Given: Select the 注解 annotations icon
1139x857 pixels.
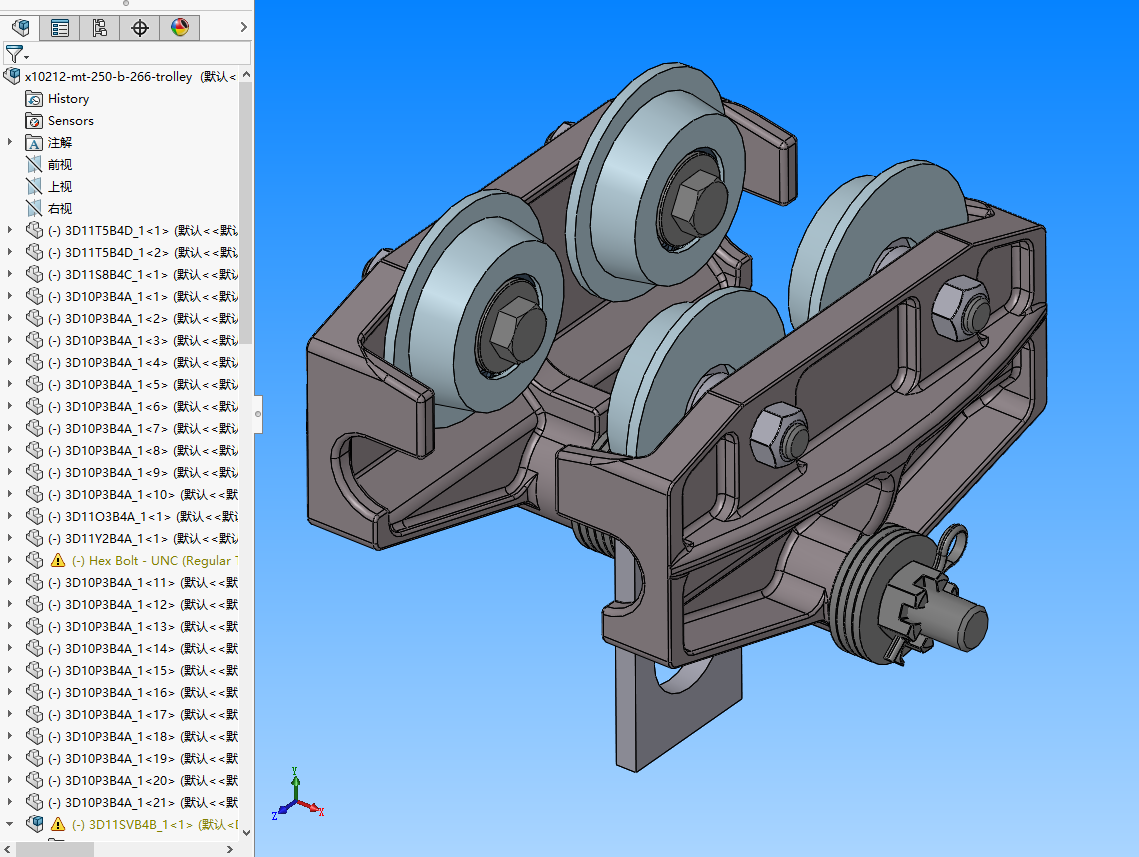Looking at the screenshot, I should (33, 142).
